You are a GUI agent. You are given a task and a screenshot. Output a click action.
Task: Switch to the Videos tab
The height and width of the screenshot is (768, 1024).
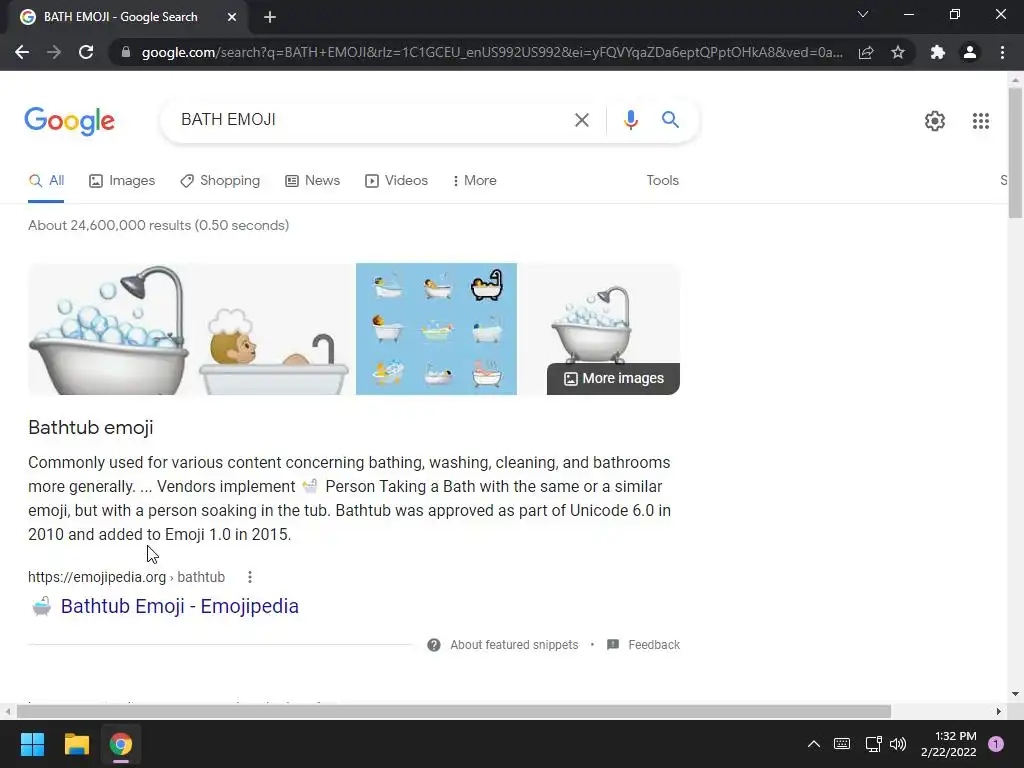click(396, 181)
